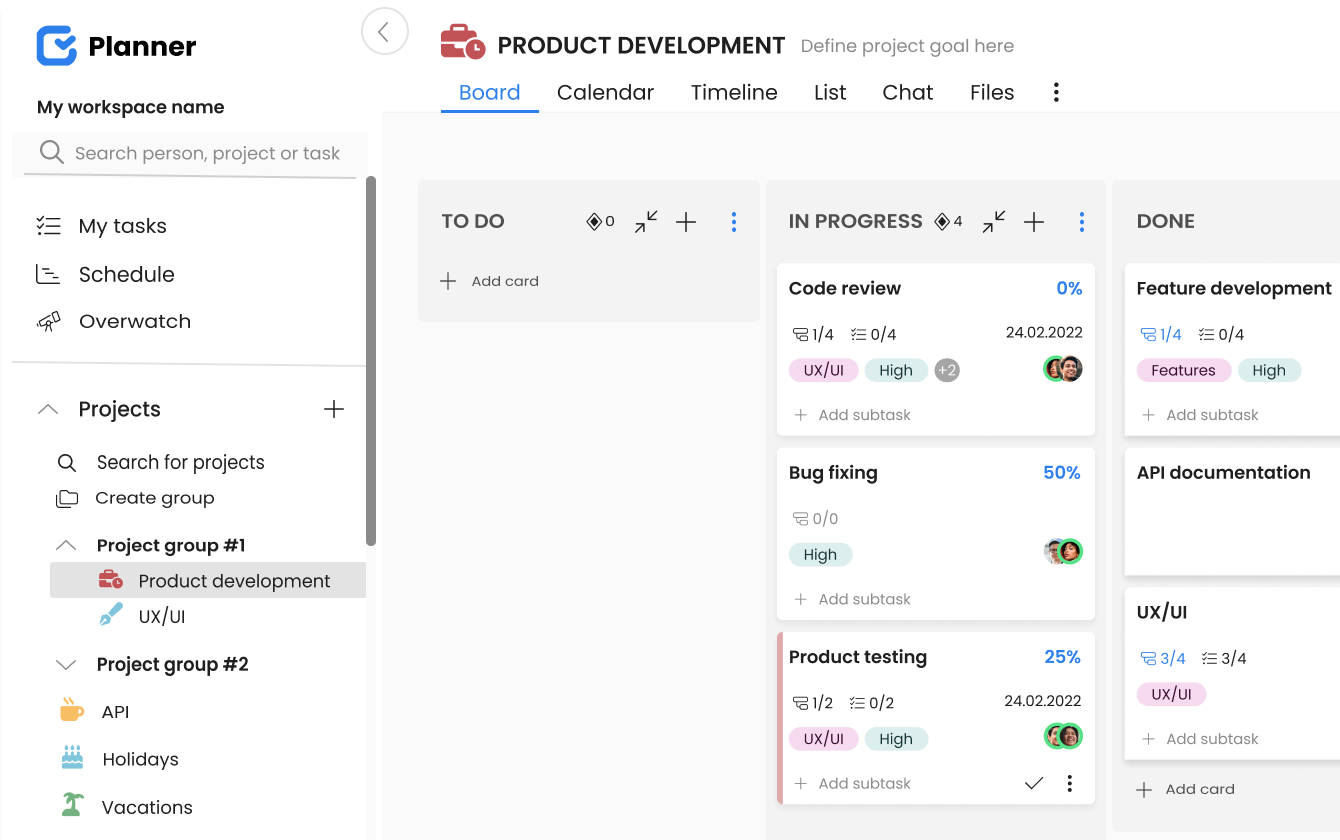Add subtask to Product testing card
1340x840 pixels.
[853, 784]
